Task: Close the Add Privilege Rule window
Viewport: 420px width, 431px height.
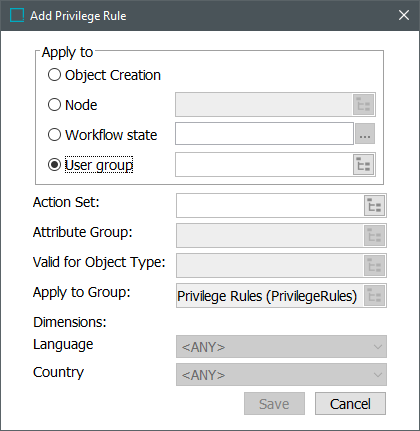Action: click(404, 15)
